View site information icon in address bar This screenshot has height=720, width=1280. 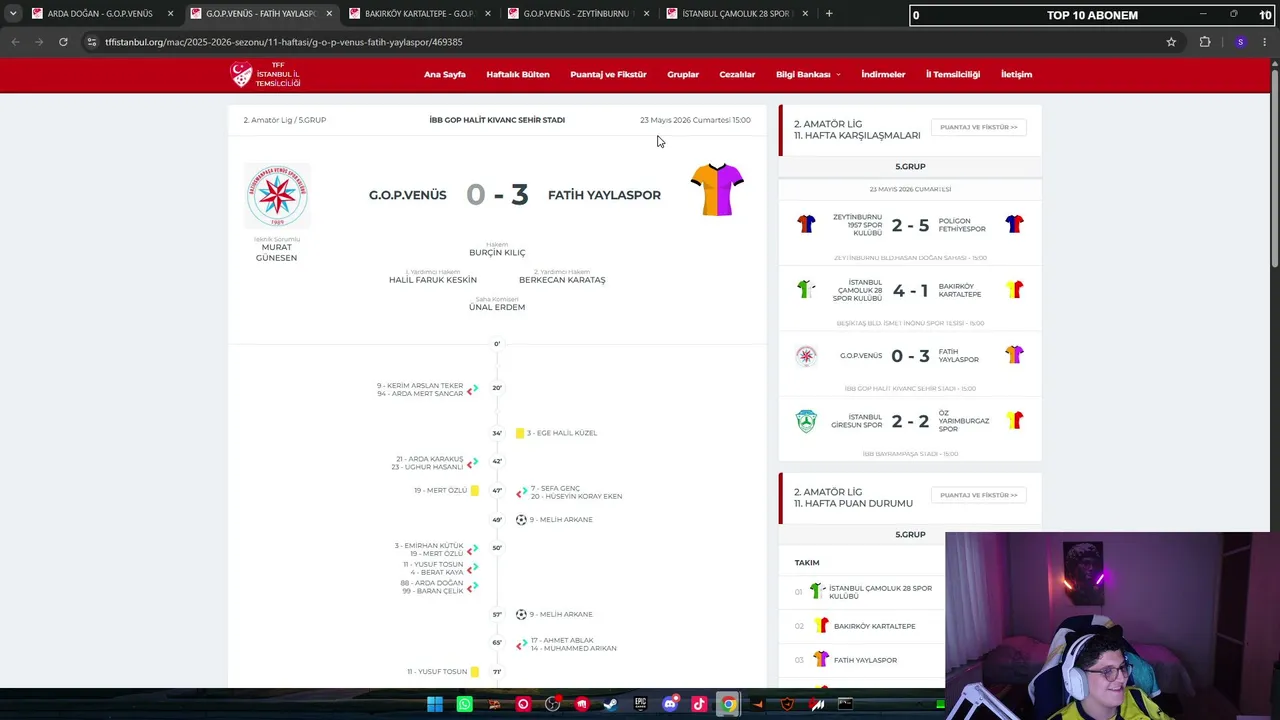click(92, 42)
